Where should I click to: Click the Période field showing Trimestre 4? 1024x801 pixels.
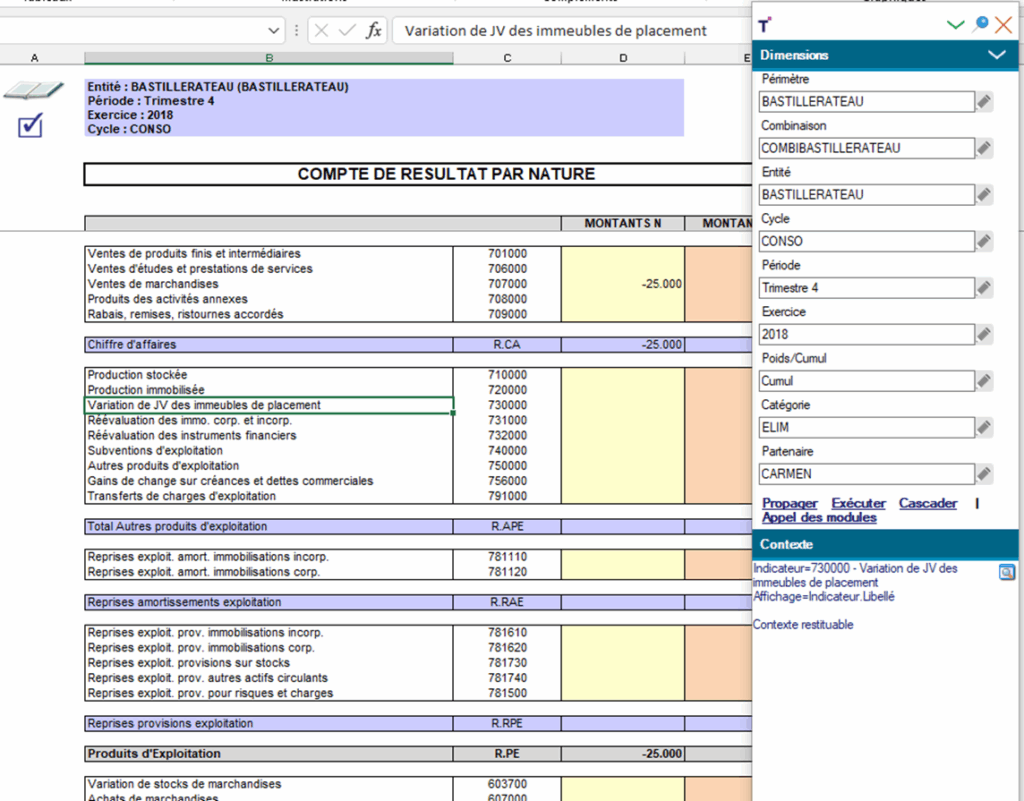(867, 288)
